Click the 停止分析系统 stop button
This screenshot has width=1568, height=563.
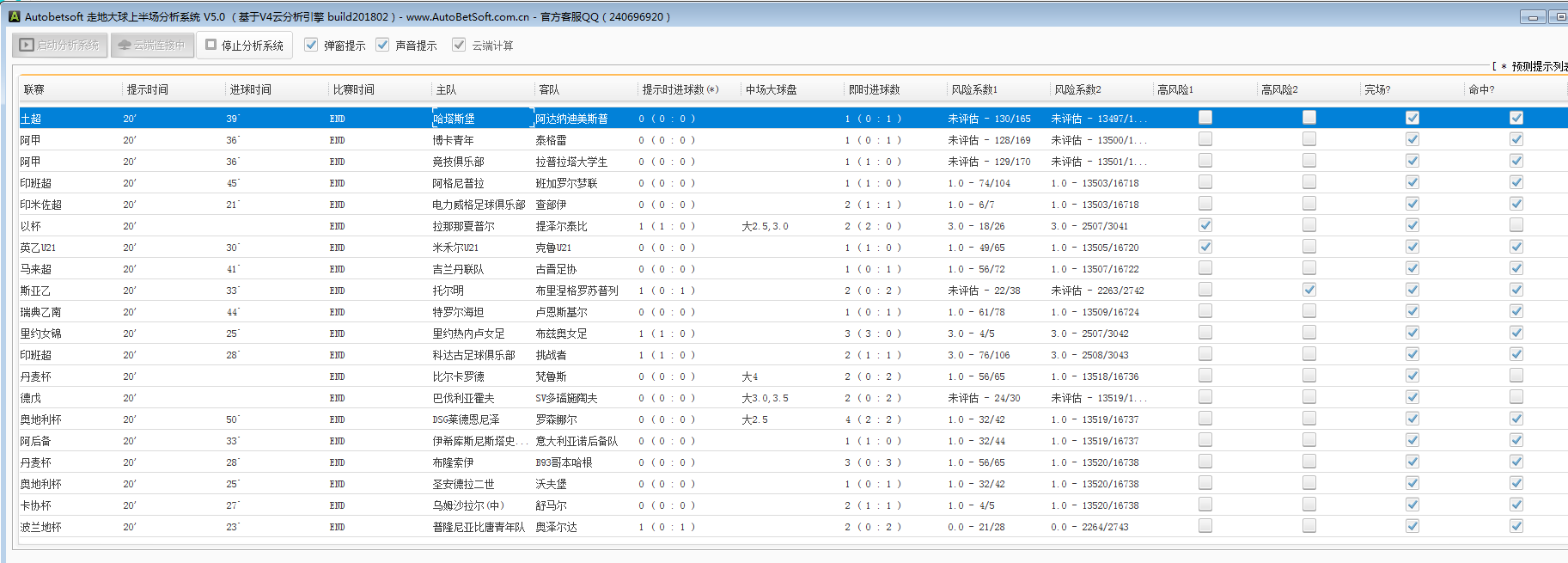(245, 46)
